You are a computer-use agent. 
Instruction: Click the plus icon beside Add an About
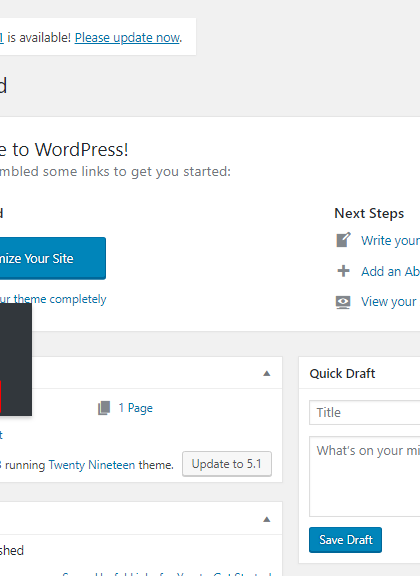343,271
